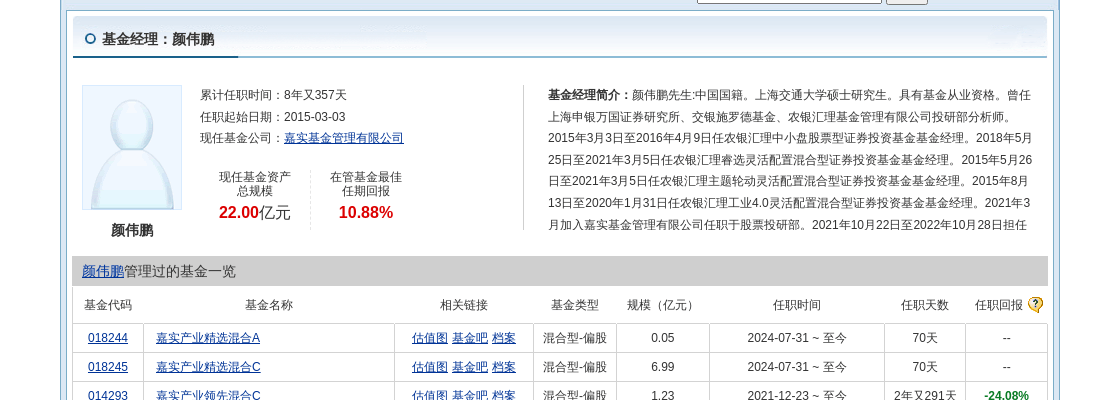Click the 基金经理简介 label

[589, 95]
